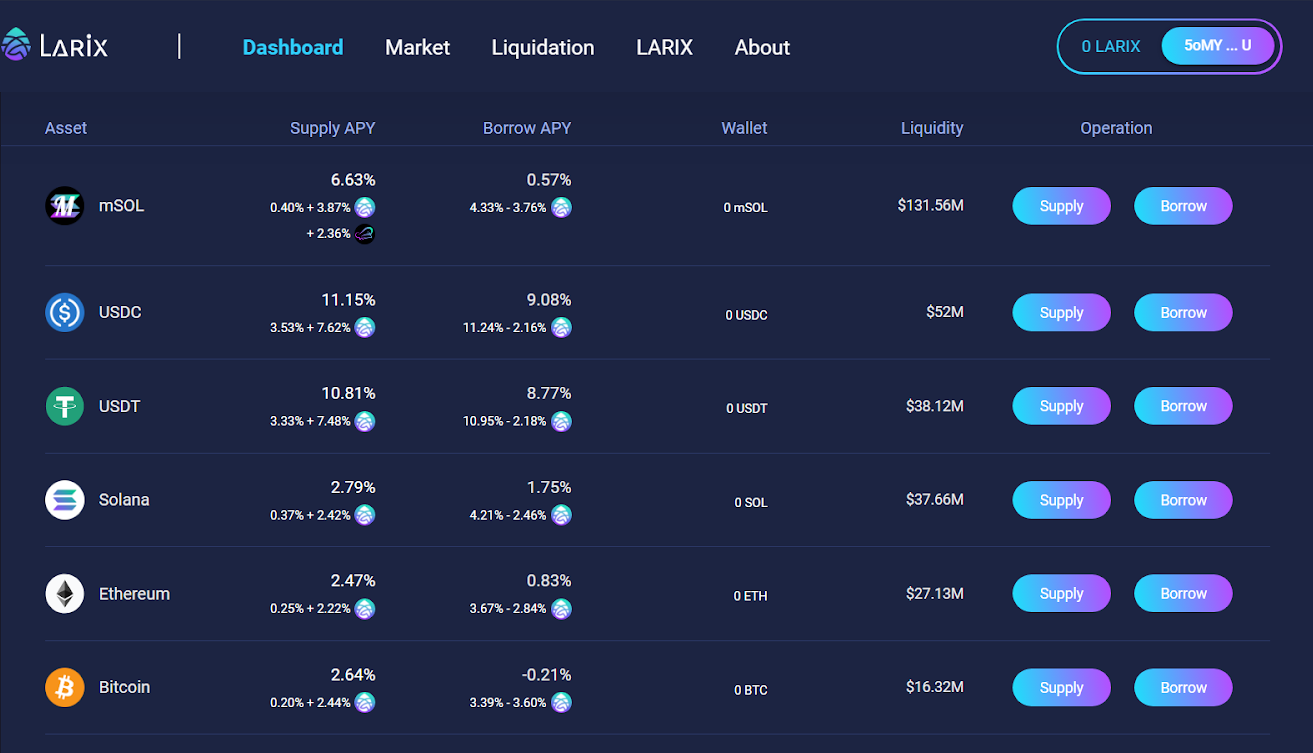The image size is (1313, 753).
Task: Click the $16.32M liquidity value
Action: pos(935,688)
